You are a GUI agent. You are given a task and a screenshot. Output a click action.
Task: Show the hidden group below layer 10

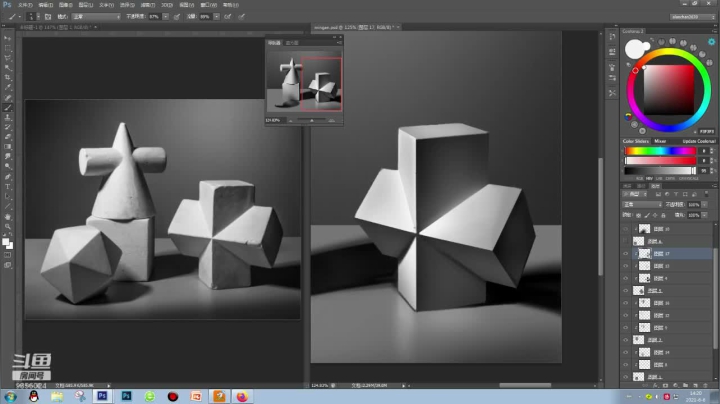tap(625, 241)
